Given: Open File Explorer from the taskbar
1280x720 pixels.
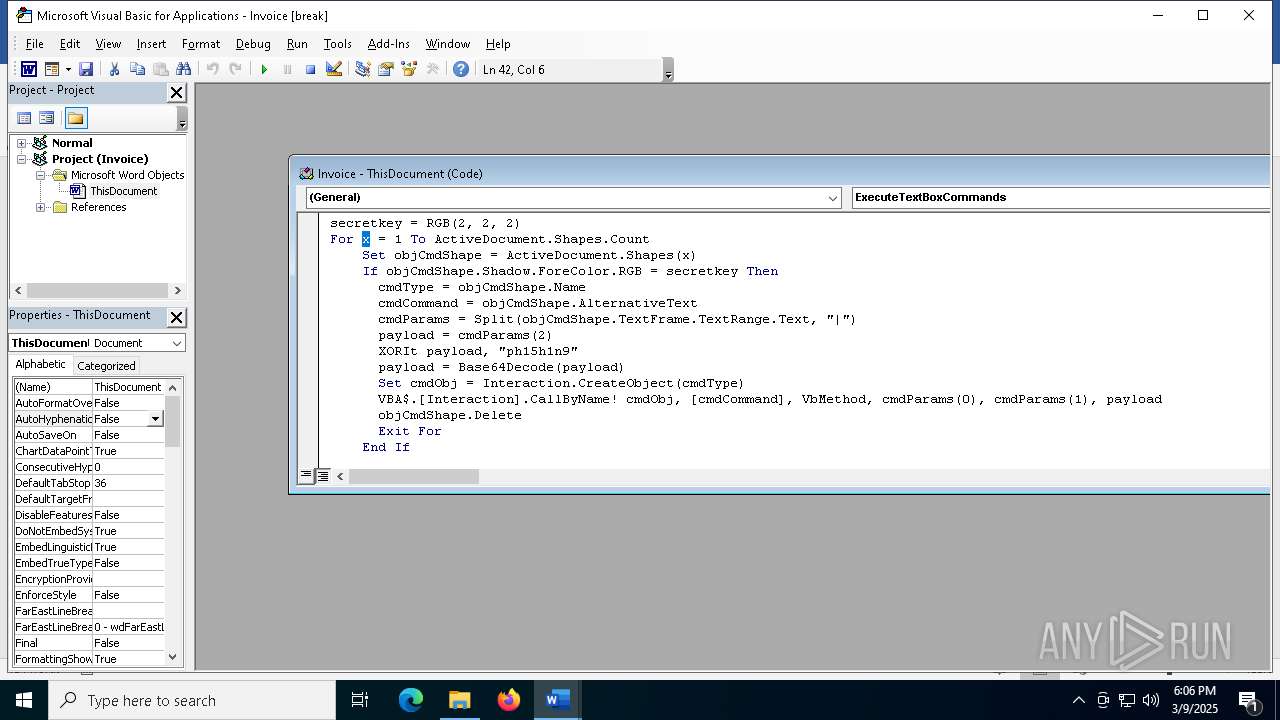Looking at the screenshot, I should click(x=460, y=700).
